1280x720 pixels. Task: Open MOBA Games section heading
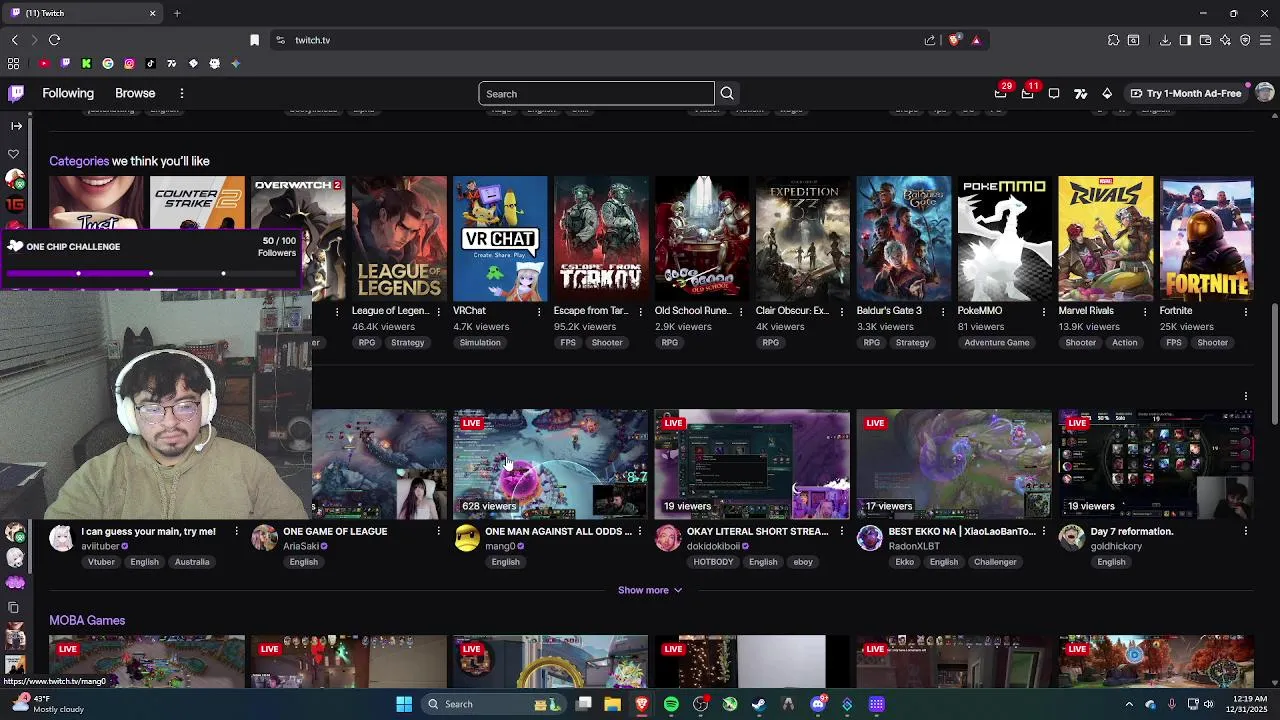pyautogui.click(x=87, y=621)
